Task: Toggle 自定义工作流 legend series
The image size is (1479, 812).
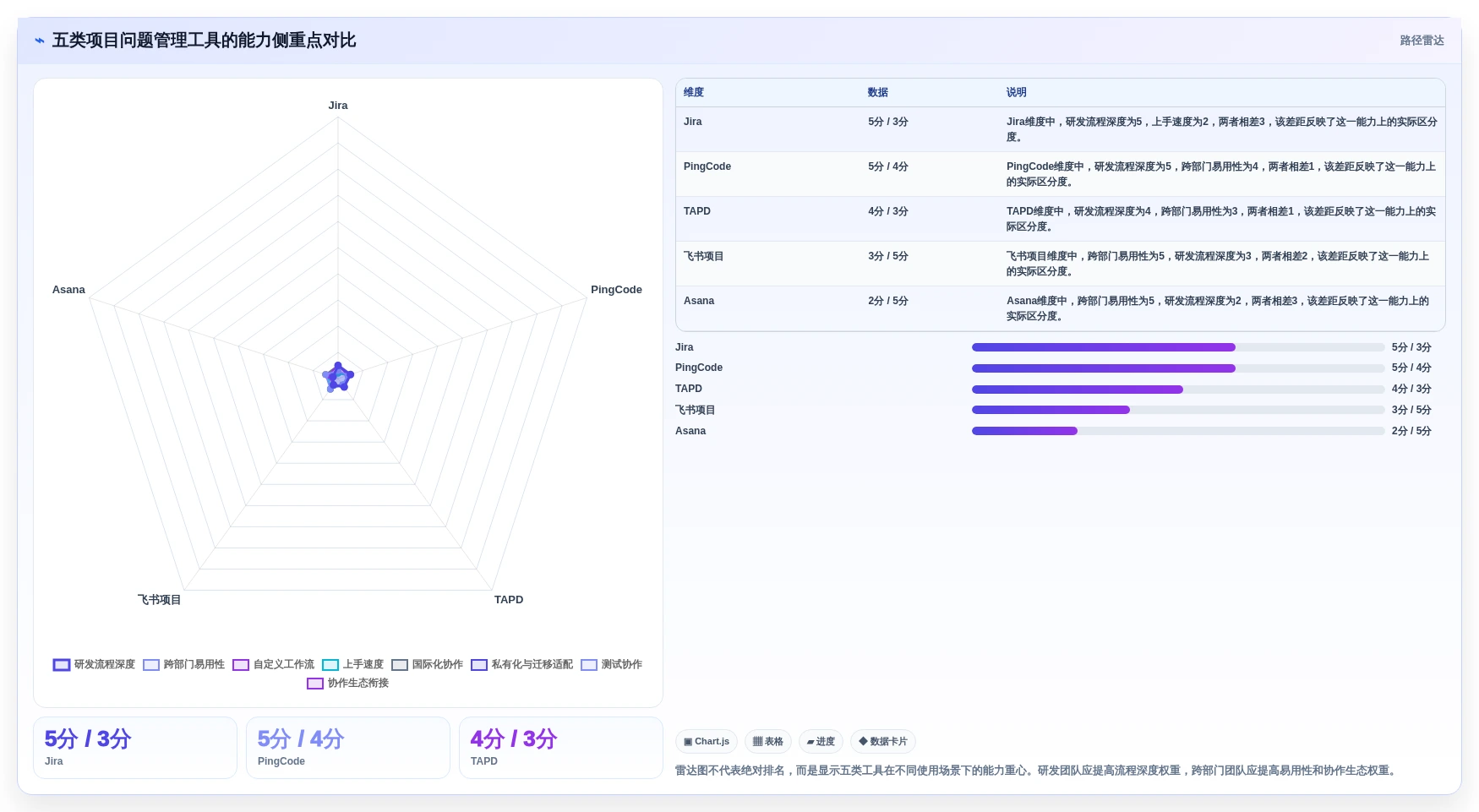Action: tap(273, 664)
